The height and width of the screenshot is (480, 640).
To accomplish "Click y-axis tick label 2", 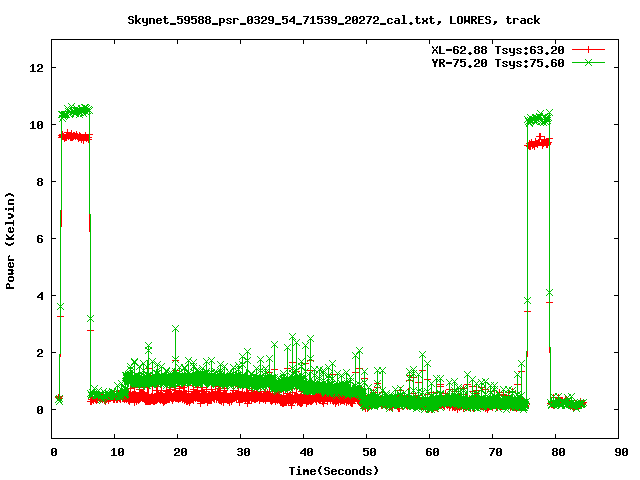I will tap(40, 353).
